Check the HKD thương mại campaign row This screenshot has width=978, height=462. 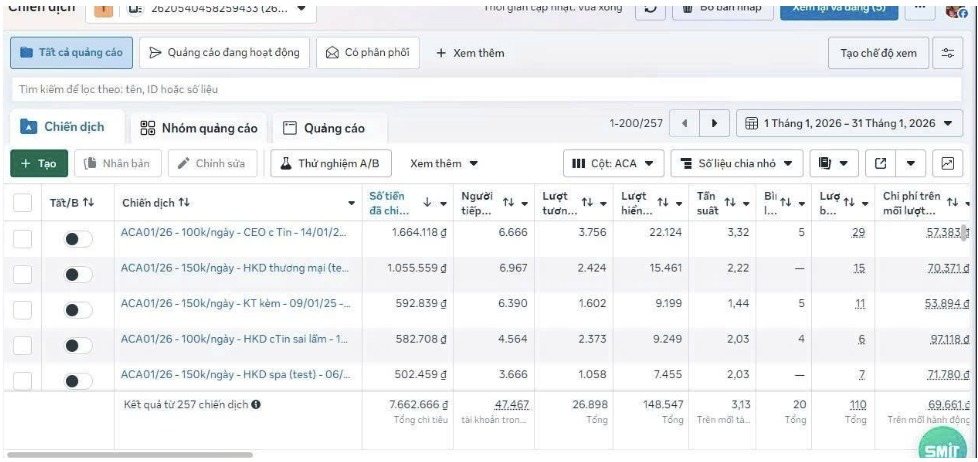(22, 274)
